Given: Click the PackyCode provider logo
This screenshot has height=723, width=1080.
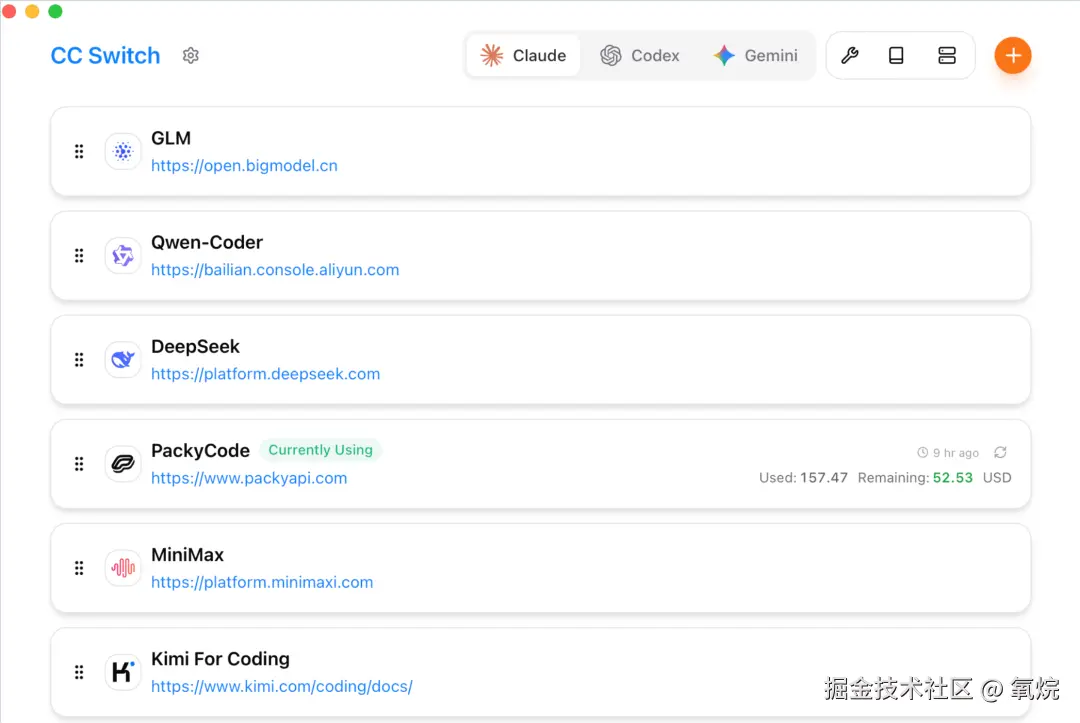Looking at the screenshot, I should point(123,463).
